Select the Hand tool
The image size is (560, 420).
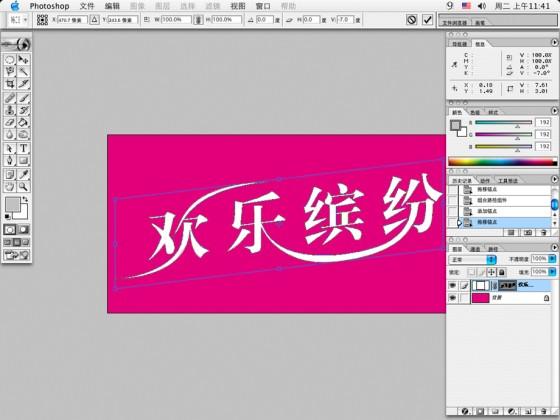click(10, 186)
